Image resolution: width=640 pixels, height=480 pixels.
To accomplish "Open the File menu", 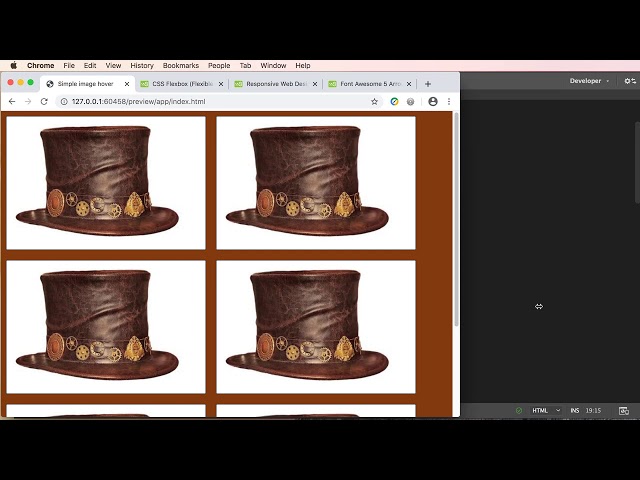I will tap(69, 65).
